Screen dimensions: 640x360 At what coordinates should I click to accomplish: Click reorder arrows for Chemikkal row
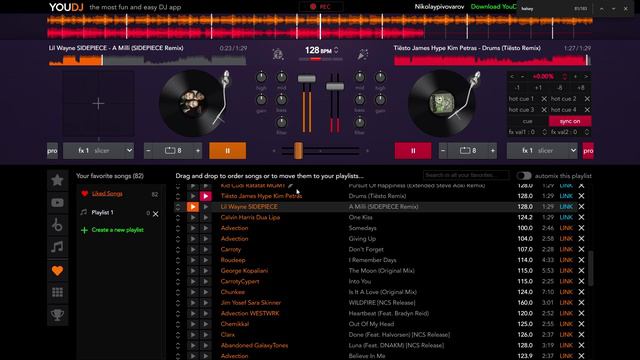(178, 324)
